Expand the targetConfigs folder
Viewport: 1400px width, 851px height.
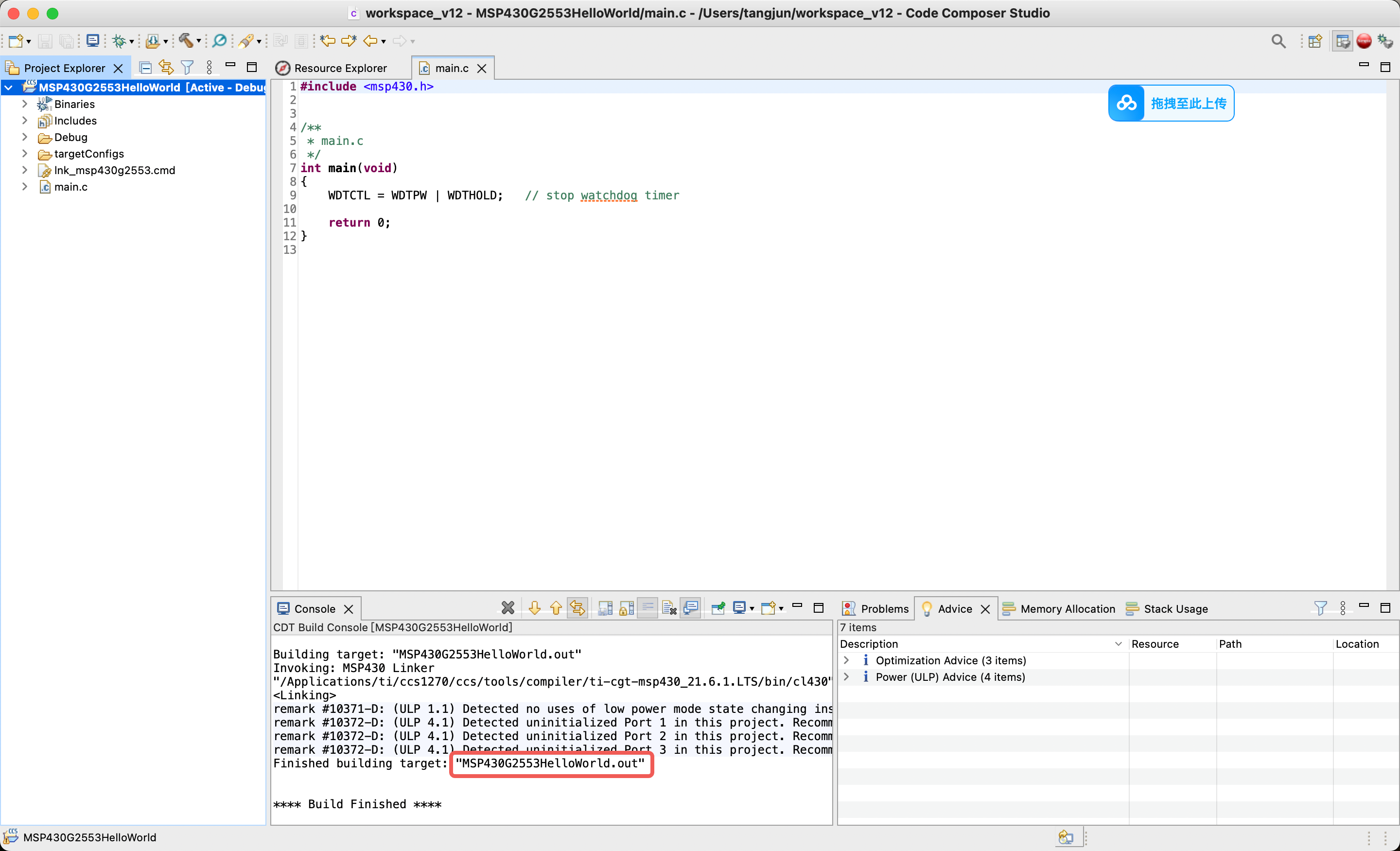click(x=24, y=154)
